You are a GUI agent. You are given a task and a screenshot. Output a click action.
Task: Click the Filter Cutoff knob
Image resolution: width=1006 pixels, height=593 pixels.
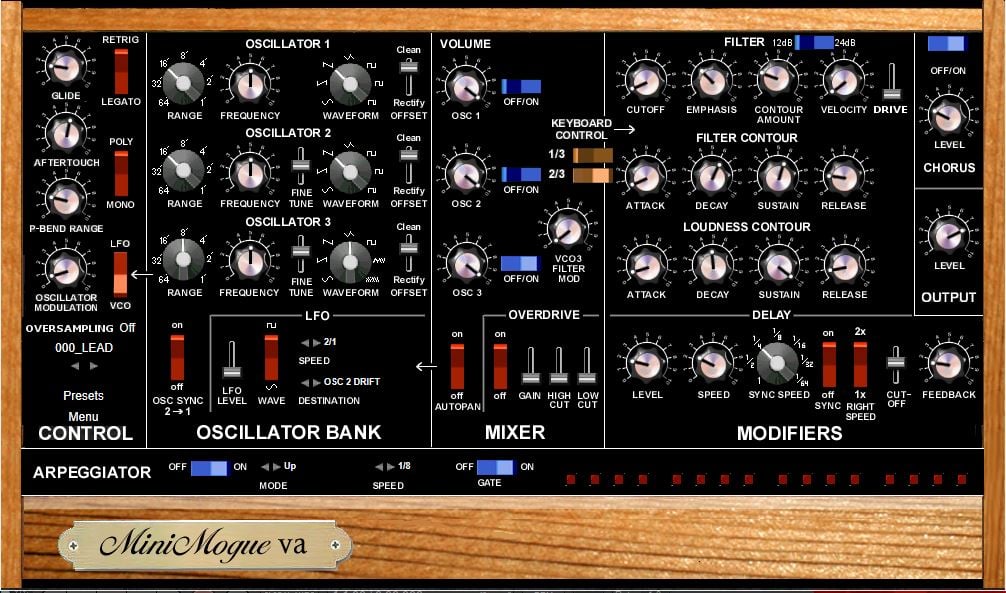click(x=645, y=82)
